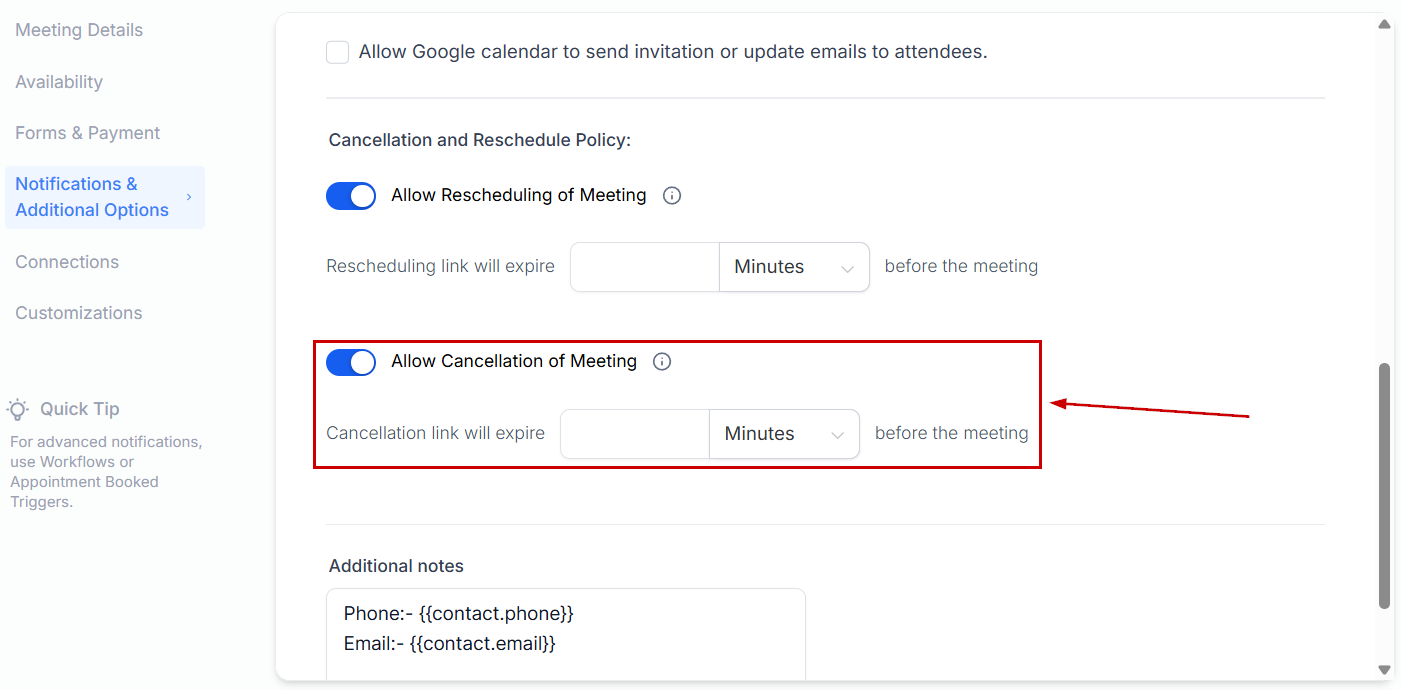Open the cancellation expiry Minutes dropdown
This screenshot has width=1401, height=690.
click(784, 434)
